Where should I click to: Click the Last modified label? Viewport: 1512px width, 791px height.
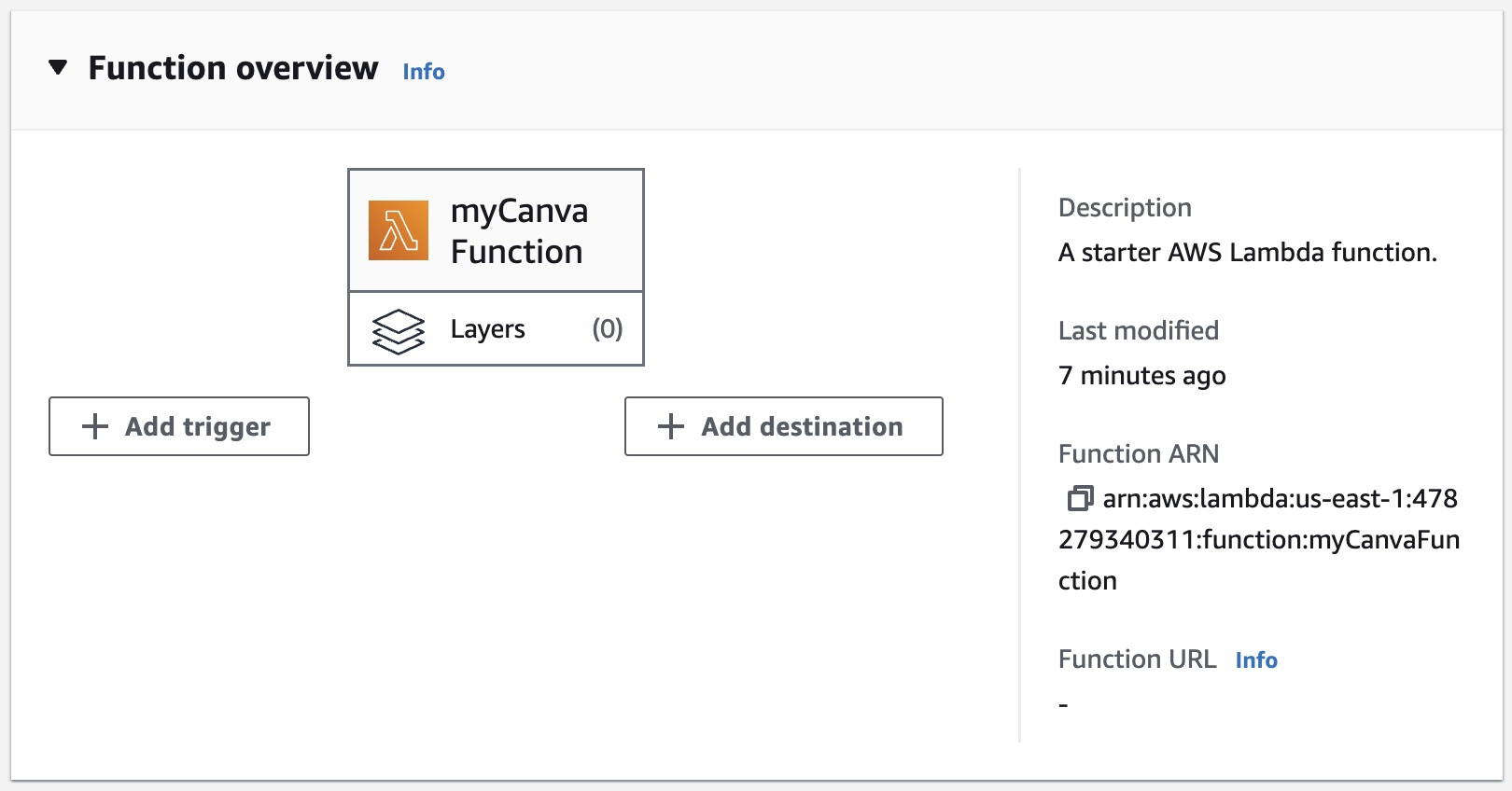1139,330
